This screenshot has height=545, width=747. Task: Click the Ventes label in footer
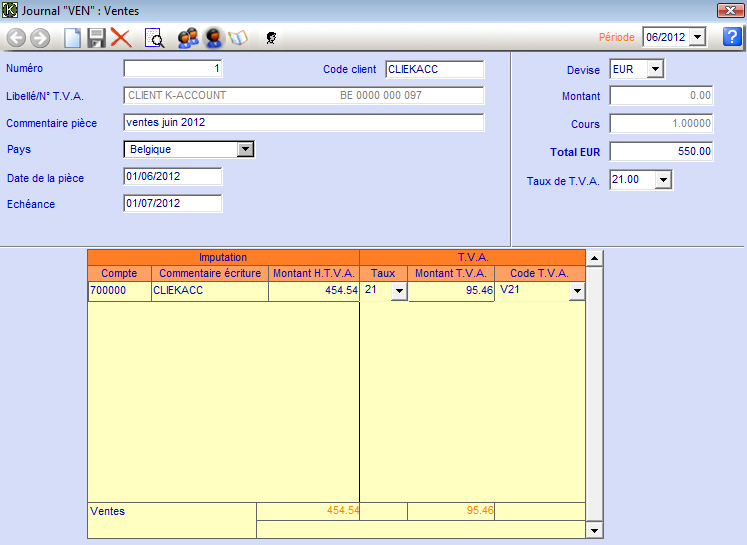[108, 511]
